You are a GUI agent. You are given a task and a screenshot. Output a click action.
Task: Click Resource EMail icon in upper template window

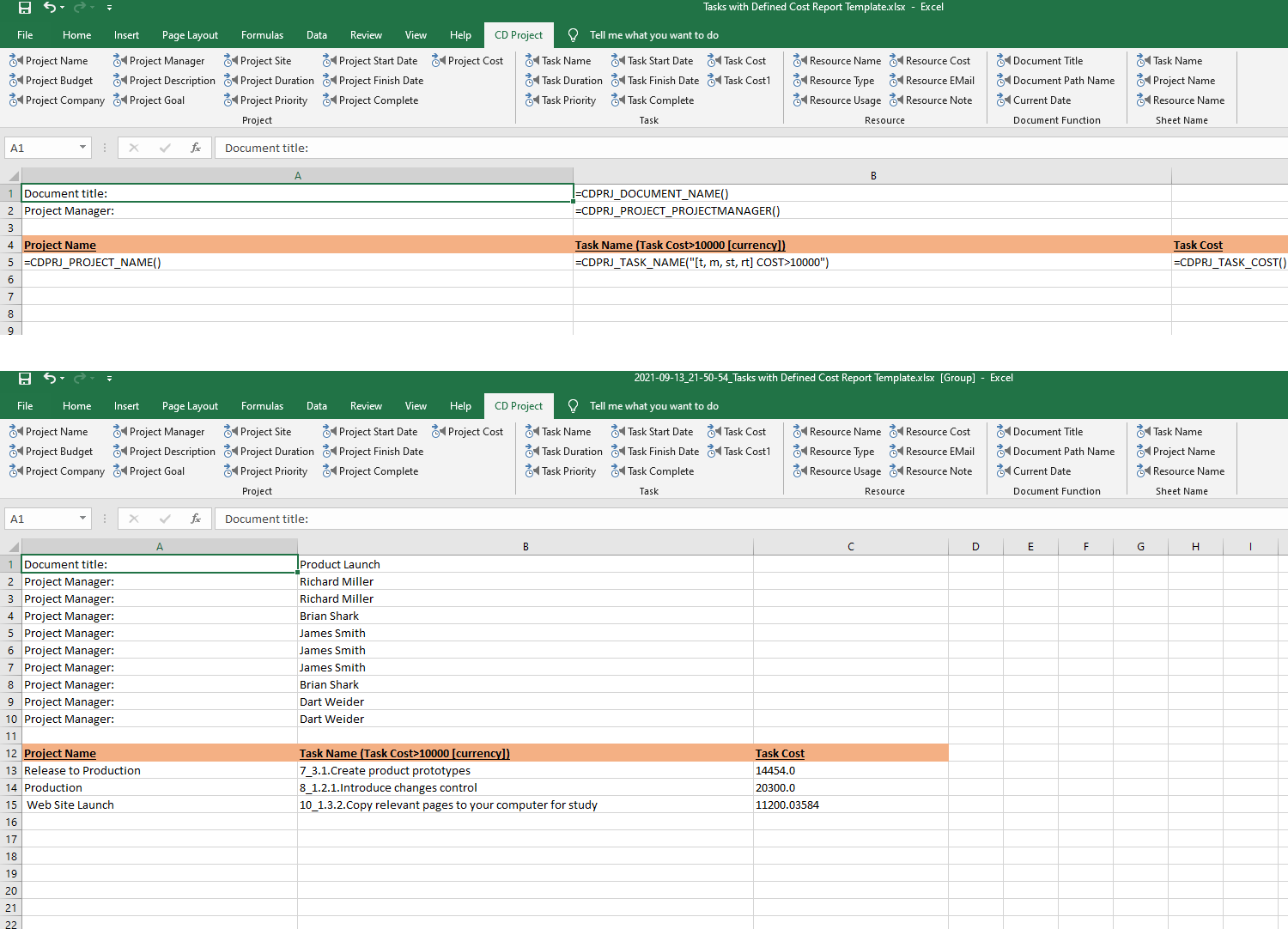(896, 81)
